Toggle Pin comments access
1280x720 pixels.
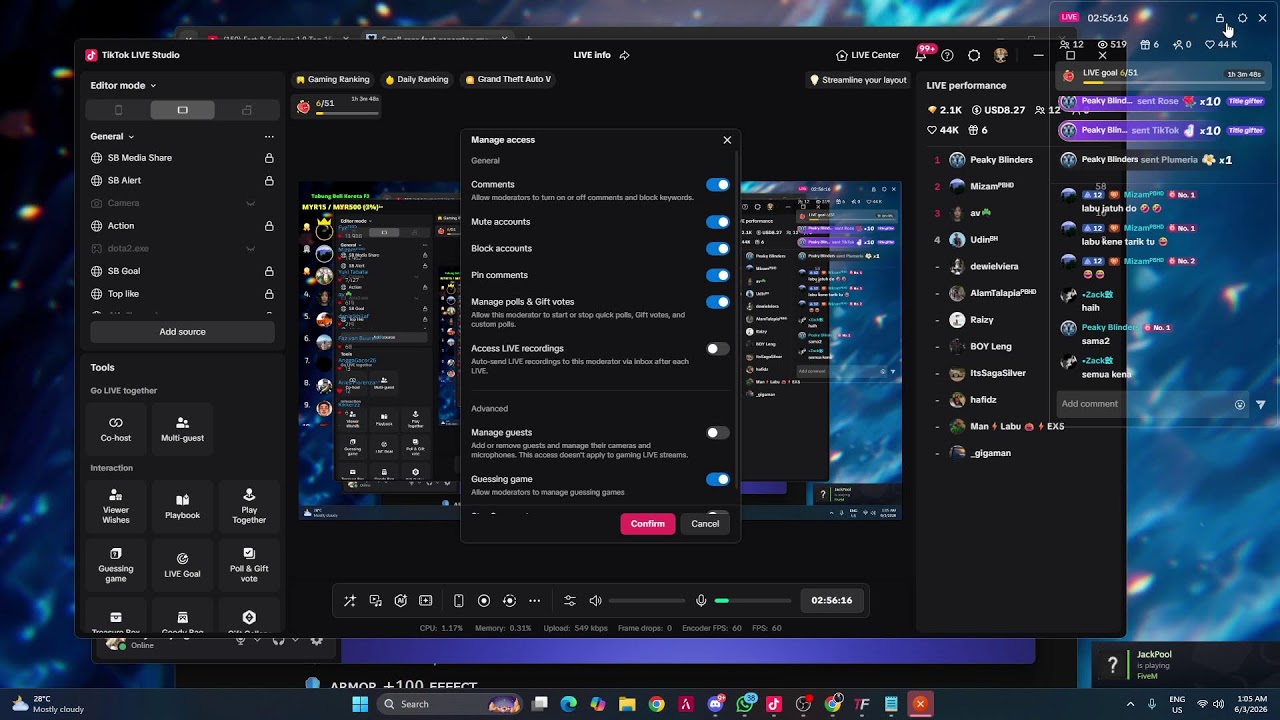point(718,275)
